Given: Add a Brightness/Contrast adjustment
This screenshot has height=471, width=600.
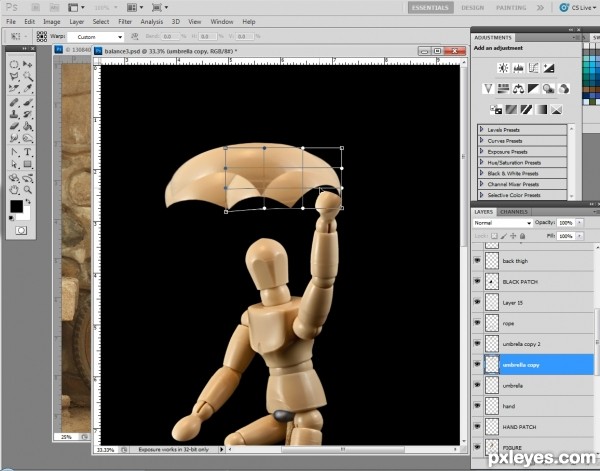Looking at the screenshot, I should pyautogui.click(x=503, y=68).
